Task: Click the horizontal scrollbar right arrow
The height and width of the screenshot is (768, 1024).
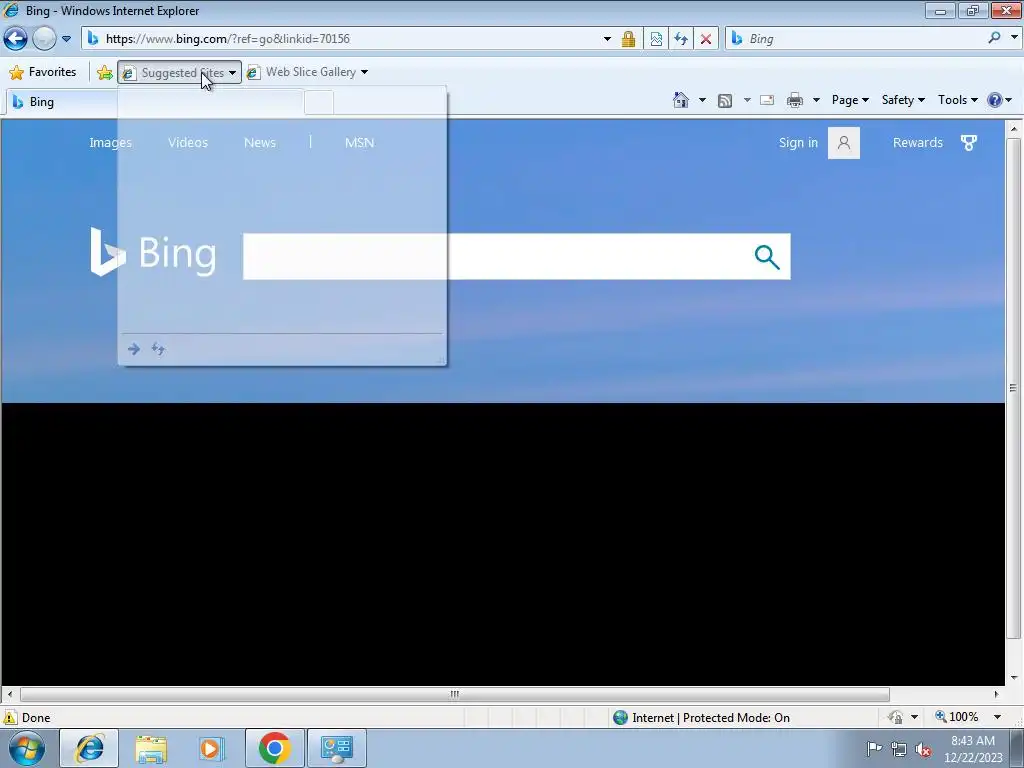Action: 997,694
